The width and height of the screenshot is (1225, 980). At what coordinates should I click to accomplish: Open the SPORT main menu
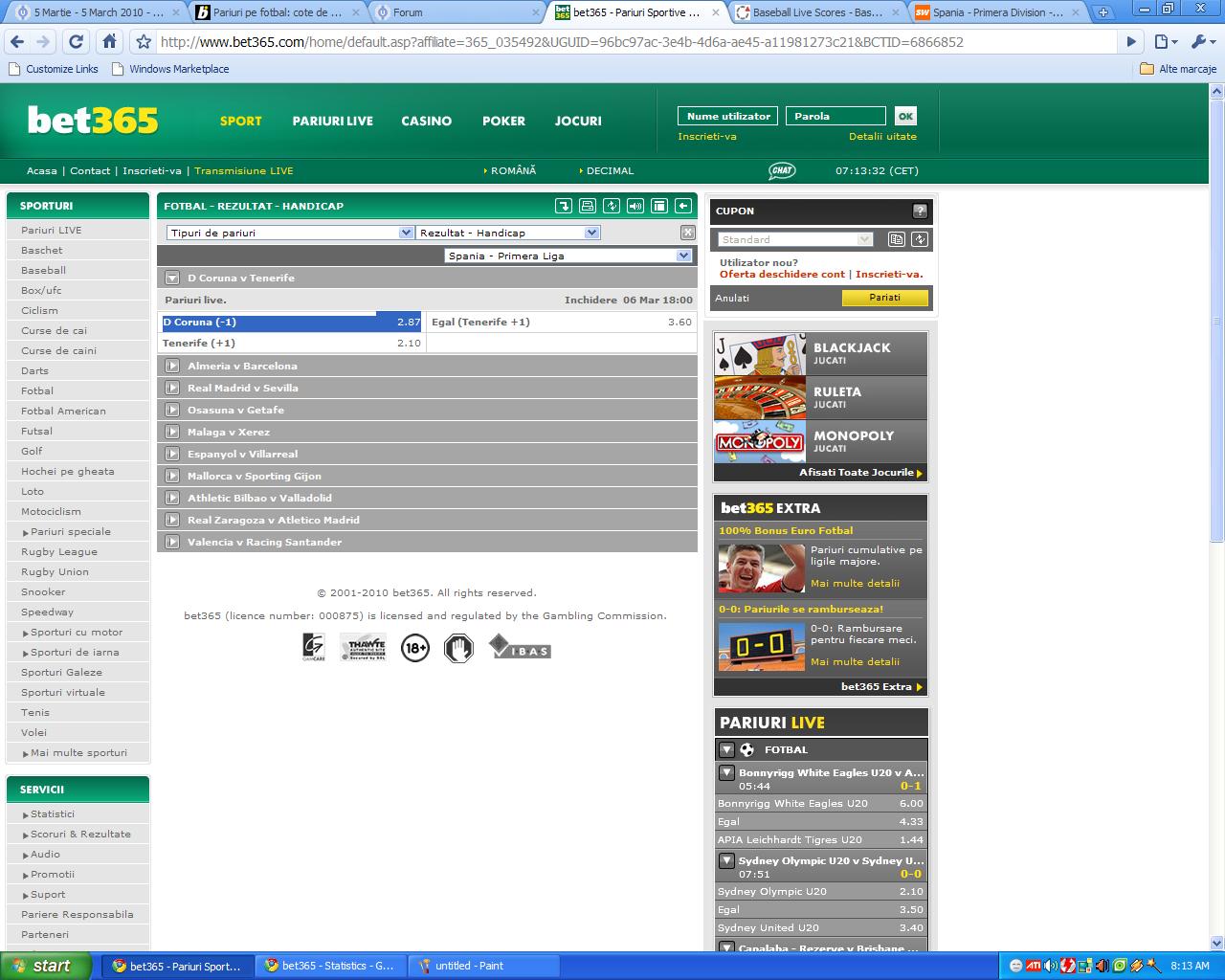tap(241, 121)
